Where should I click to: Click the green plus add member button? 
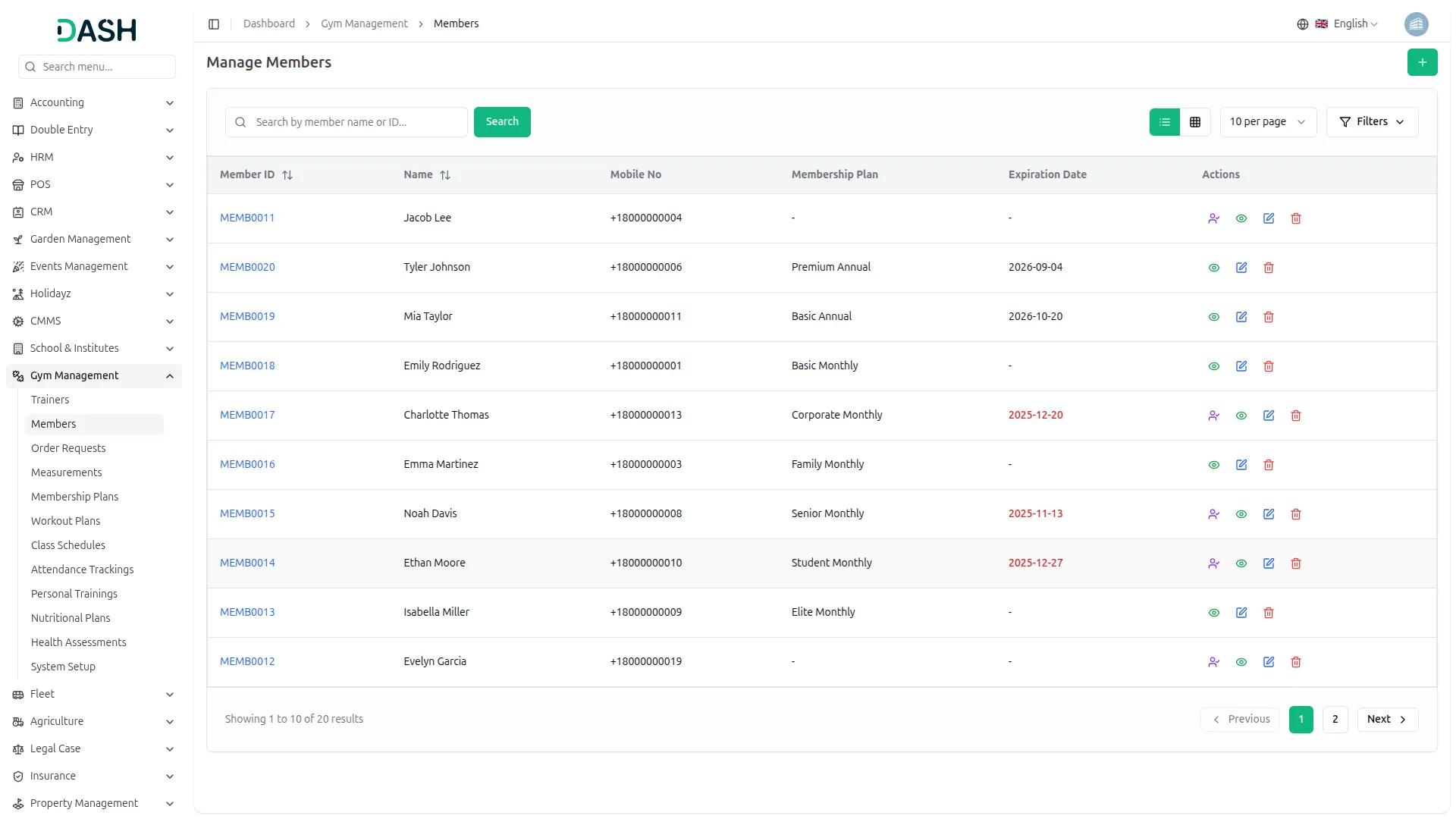pyautogui.click(x=1422, y=62)
